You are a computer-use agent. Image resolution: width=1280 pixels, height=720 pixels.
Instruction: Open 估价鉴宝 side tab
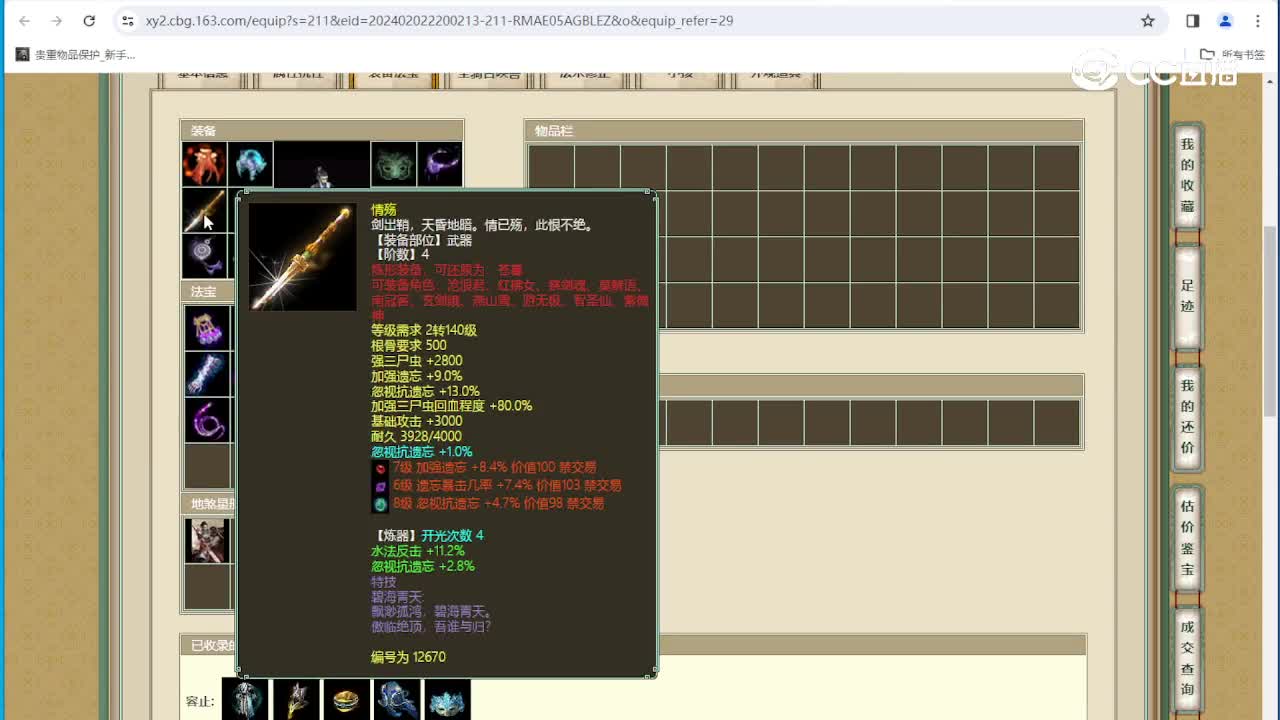[x=1187, y=537]
